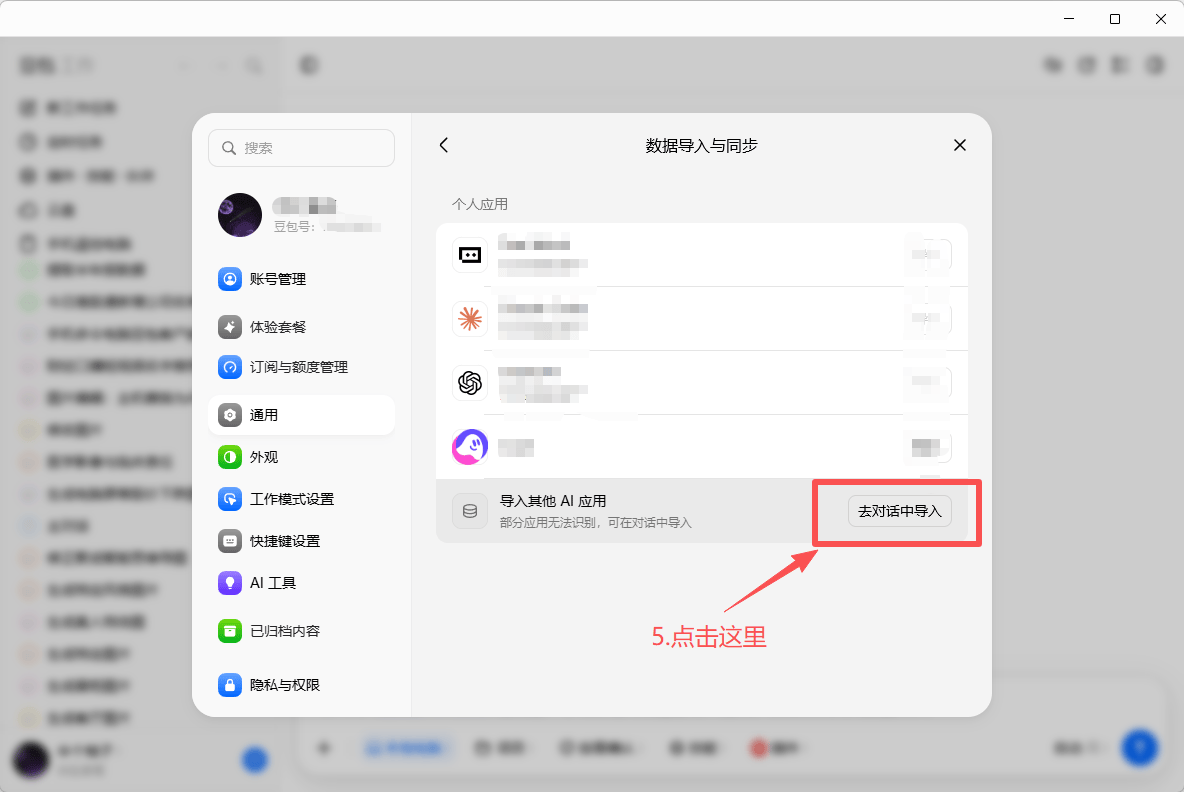Click the magnifier icon in the search box
Image resolution: width=1184 pixels, height=792 pixels.
pos(229,148)
